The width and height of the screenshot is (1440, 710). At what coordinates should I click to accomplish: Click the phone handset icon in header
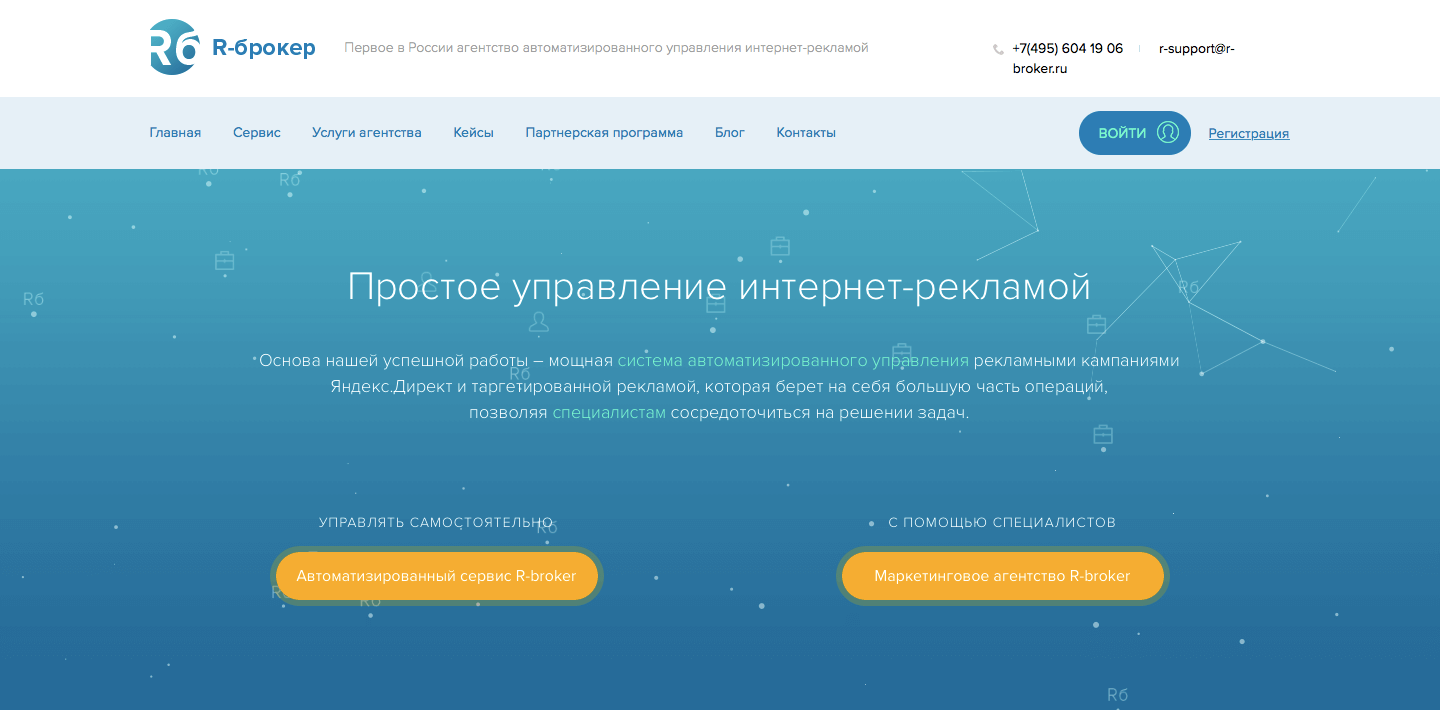click(x=998, y=49)
